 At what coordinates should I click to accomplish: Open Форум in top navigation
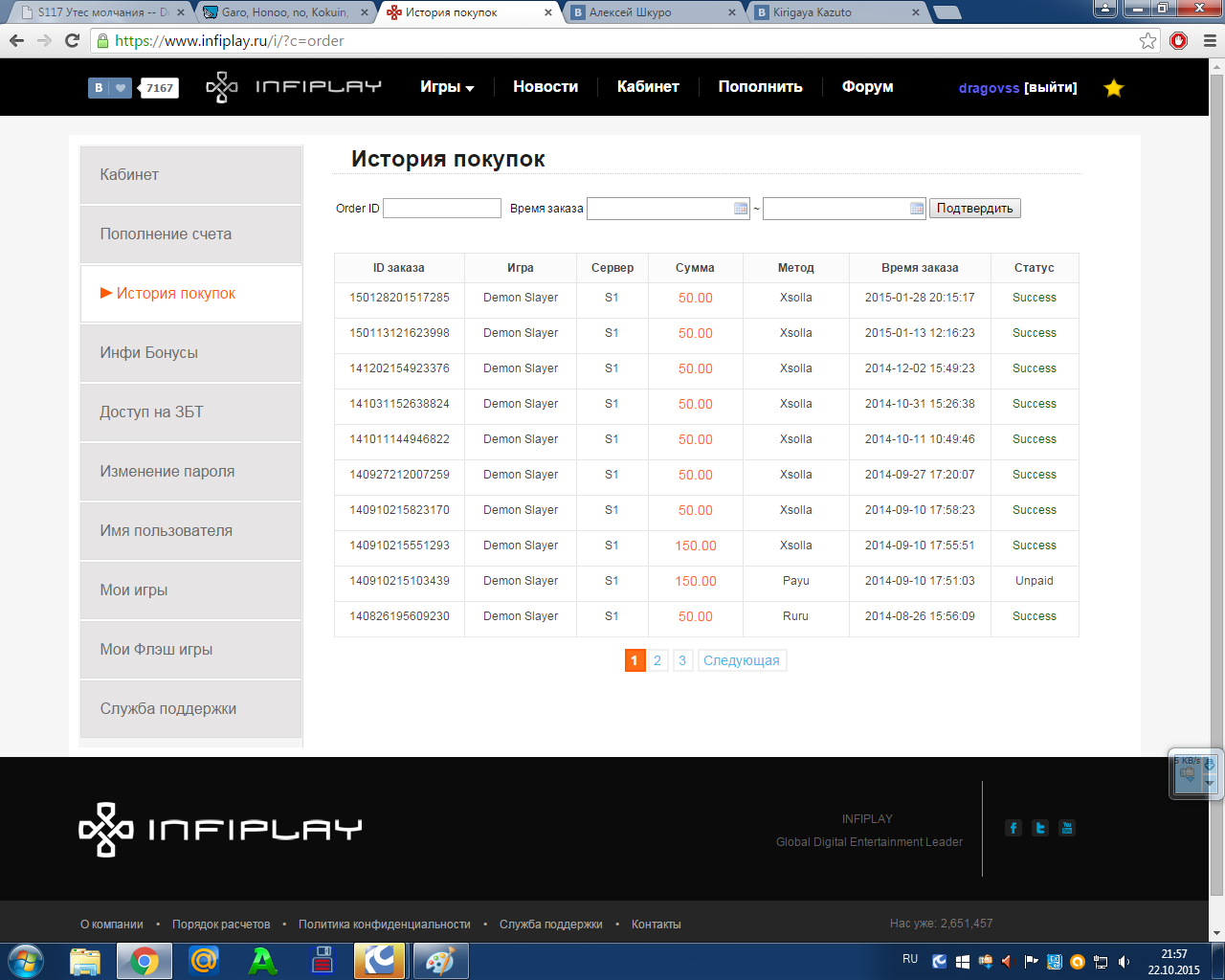pyautogui.click(x=868, y=87)
